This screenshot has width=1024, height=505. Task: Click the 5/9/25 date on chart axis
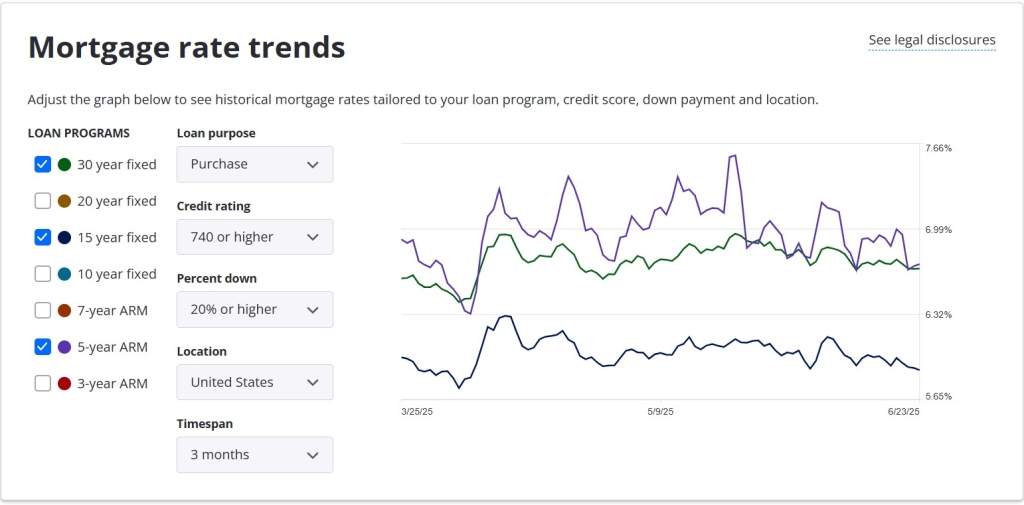coord(660,411)
